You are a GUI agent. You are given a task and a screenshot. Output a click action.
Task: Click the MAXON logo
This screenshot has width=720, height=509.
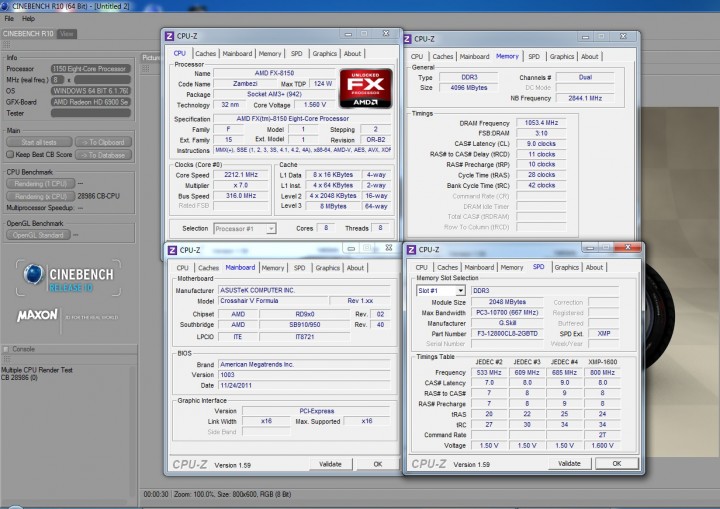click(37, 315)
